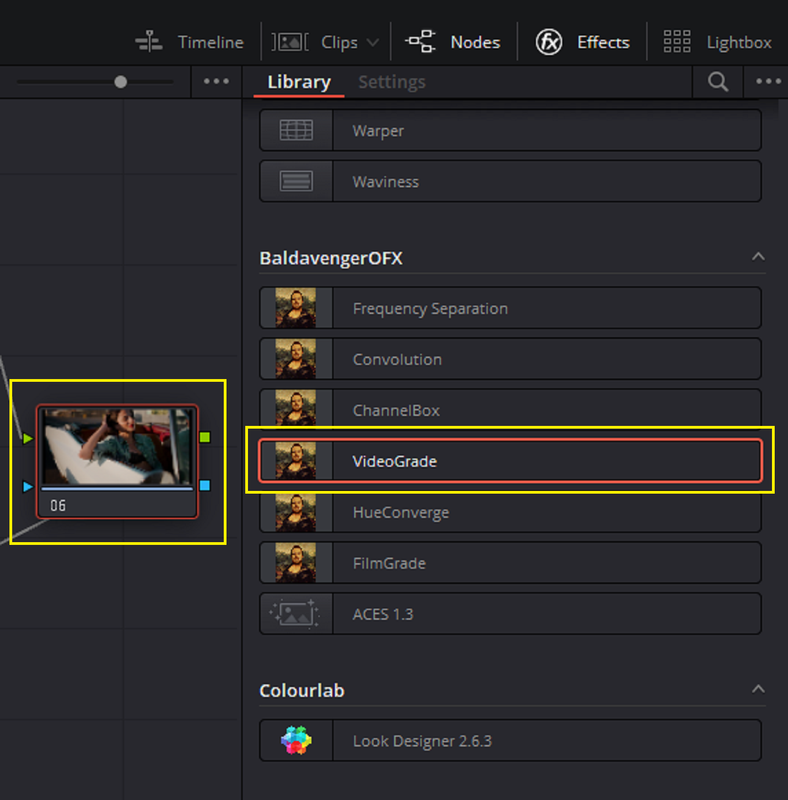Viewport: 788px width, 800px height.
Task: Click the Waviness lines icon
Action: click(x=296, y=181)
